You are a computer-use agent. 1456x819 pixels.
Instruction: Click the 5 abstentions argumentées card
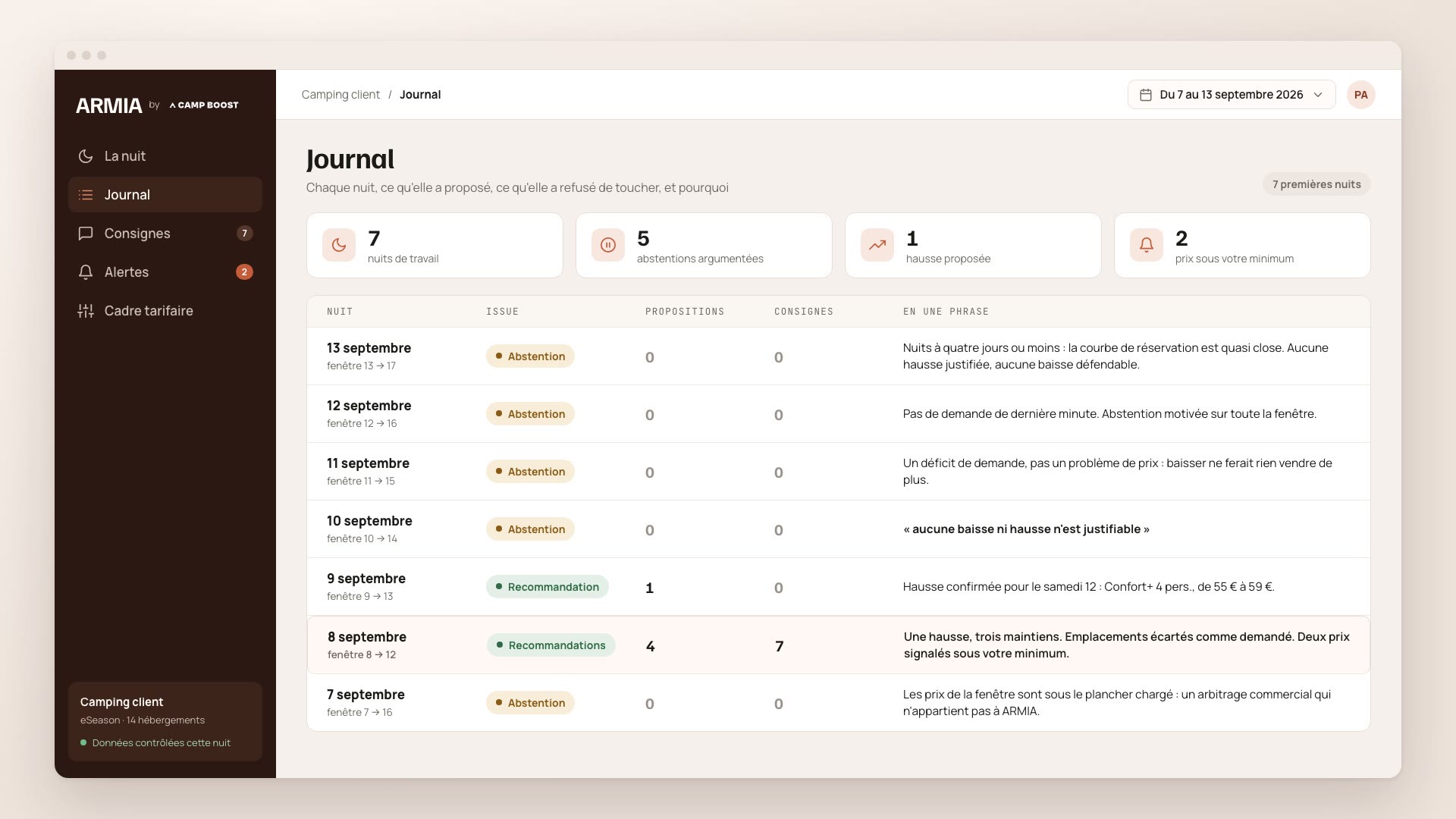pyautogui.click(x=704, y=246)
